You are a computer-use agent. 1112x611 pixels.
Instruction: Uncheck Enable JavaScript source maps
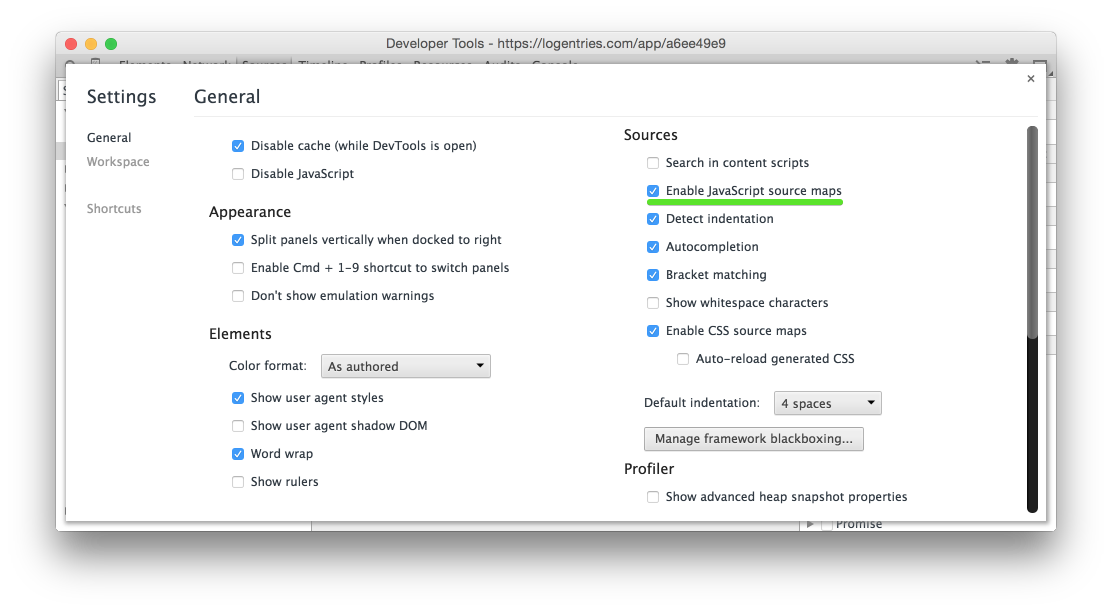(653, 191)
